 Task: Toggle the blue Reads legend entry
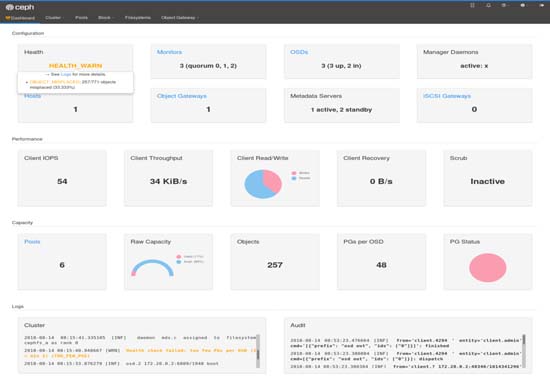click(x=301, y=178)
